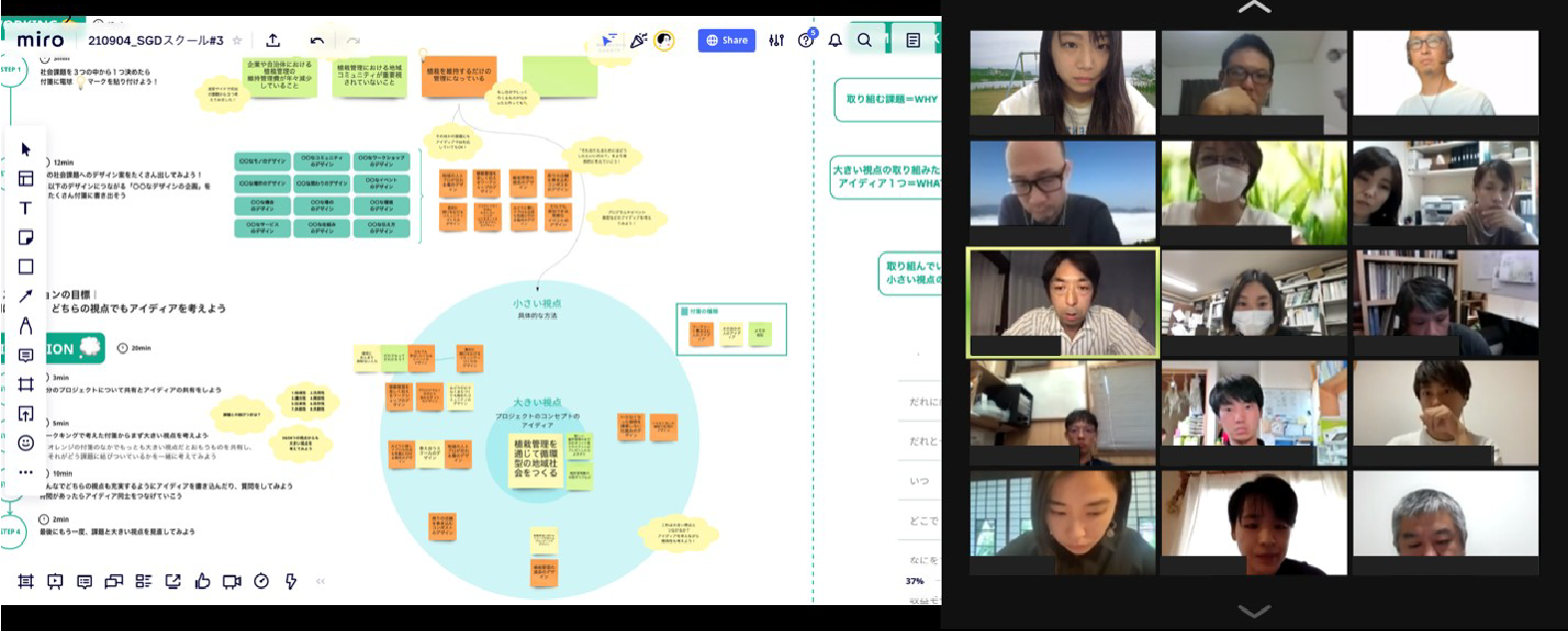The image size is (1568, 632).
Task: Start a Video chat
Action: pos(231,581)
